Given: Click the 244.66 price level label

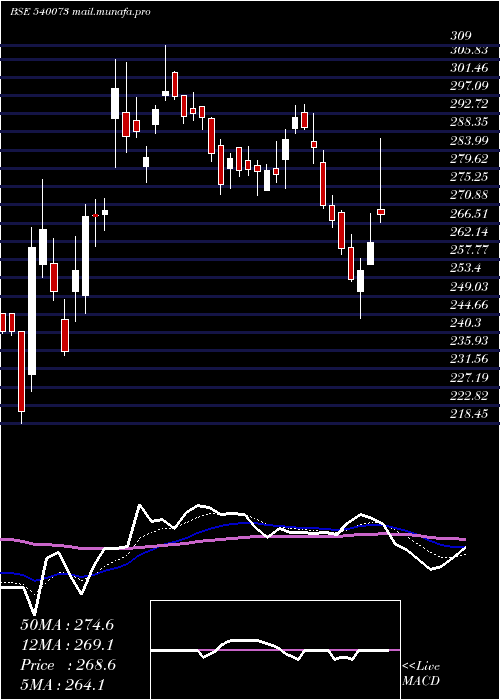Looking at the screenshot, I should (x=469, y=305).
